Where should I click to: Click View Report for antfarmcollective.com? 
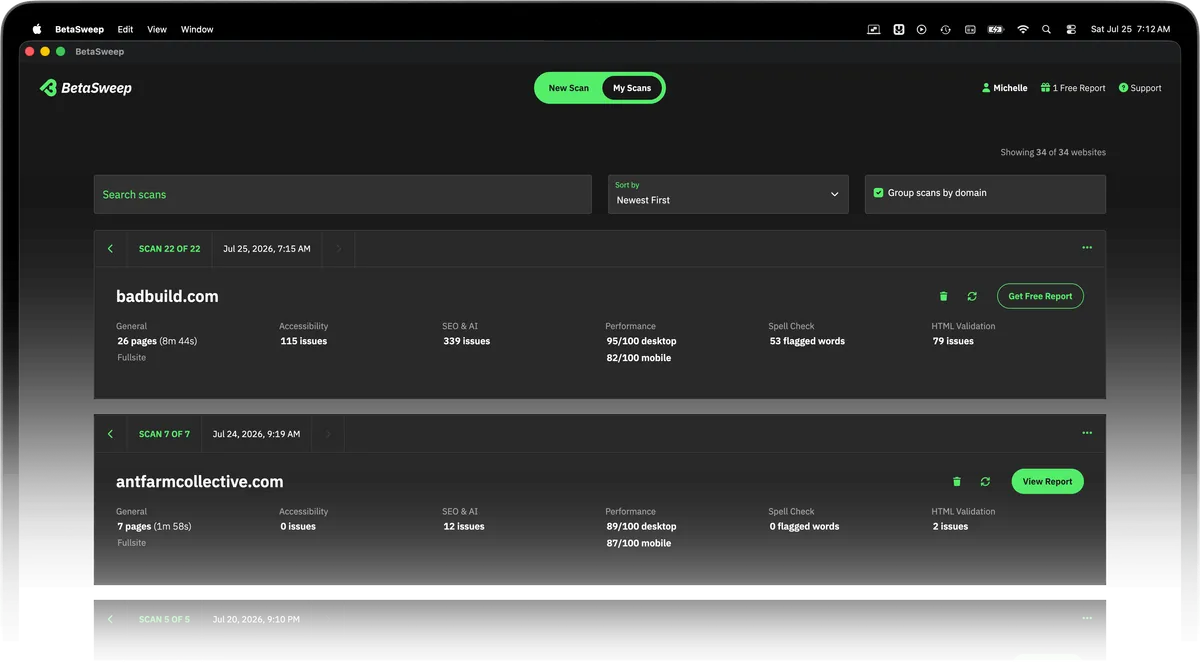[x=1047, y=482]
